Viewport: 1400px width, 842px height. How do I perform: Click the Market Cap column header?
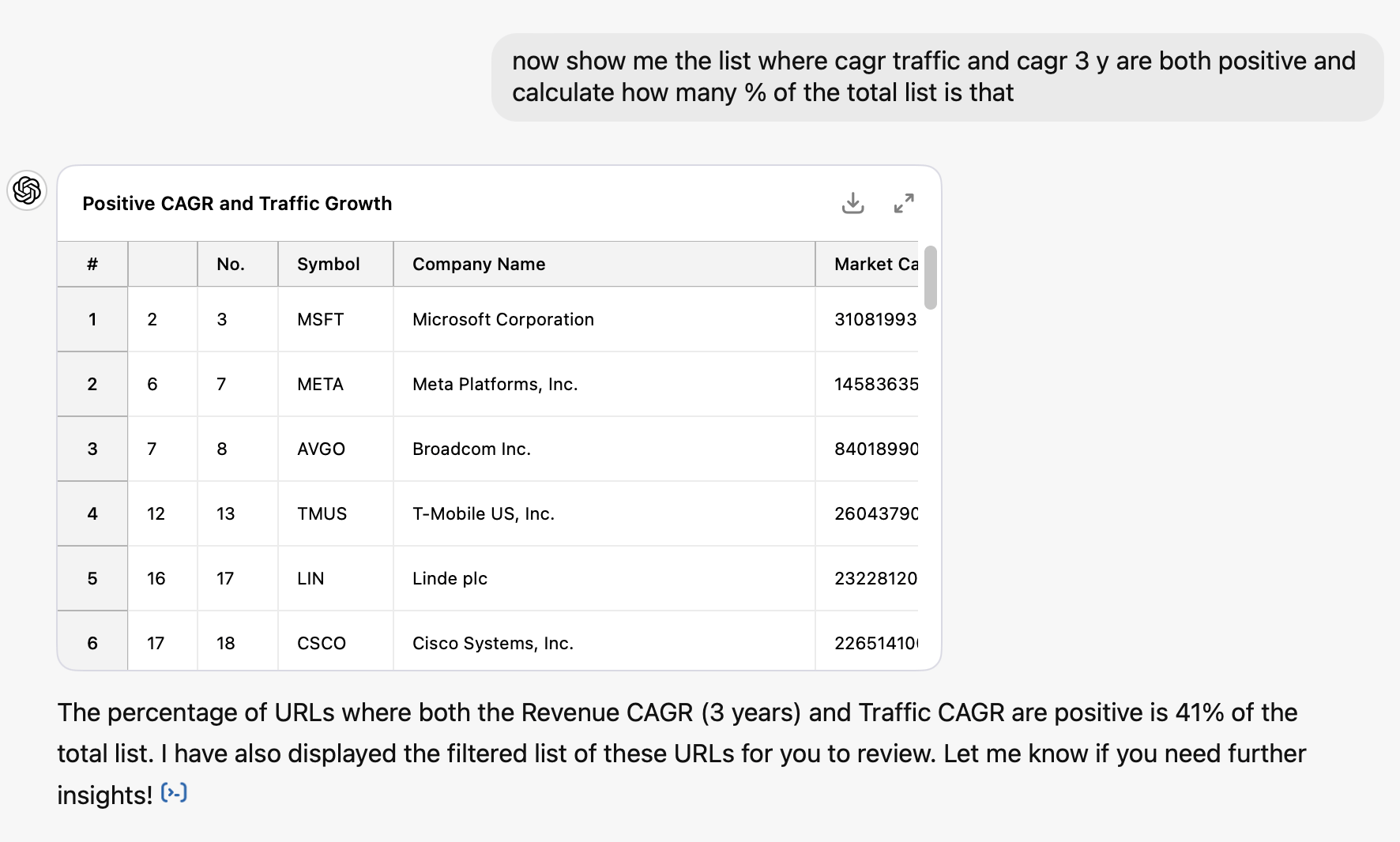[873, 264]
